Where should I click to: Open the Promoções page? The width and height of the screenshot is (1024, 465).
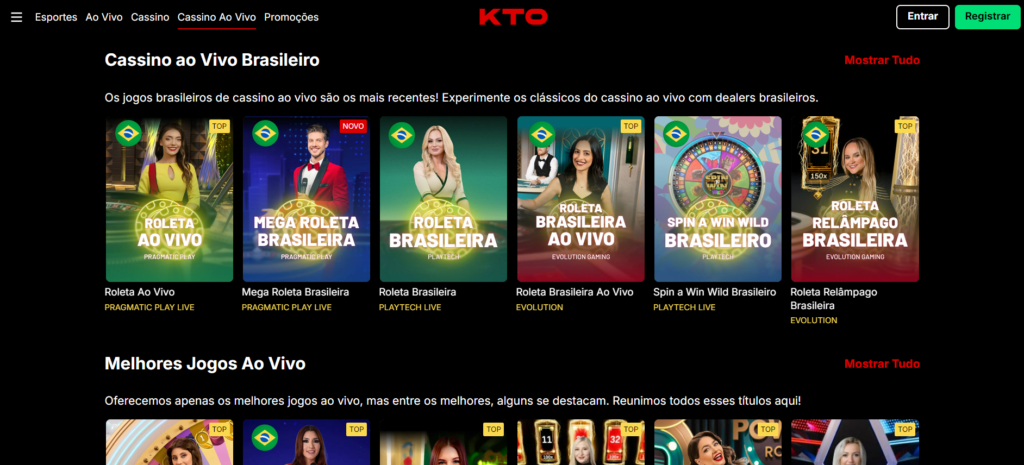tap(291, 17)
